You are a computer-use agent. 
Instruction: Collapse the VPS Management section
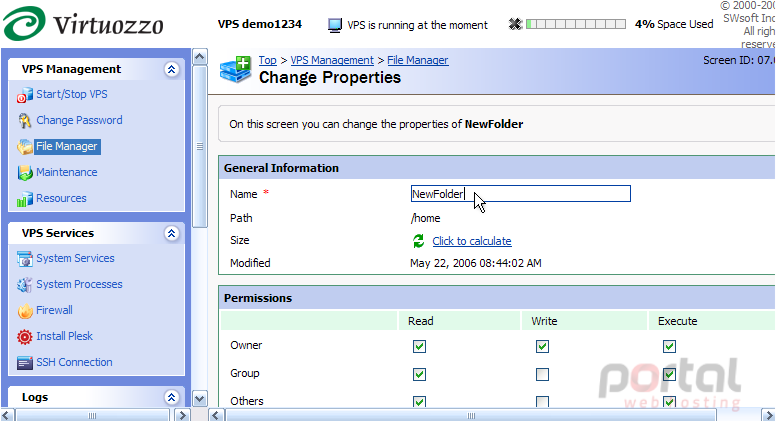(x=171, y=69)
